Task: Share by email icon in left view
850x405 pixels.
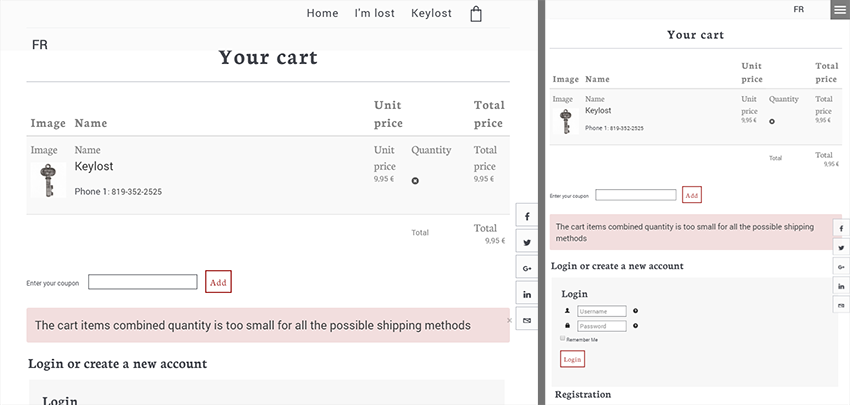Action: [527, 320]
